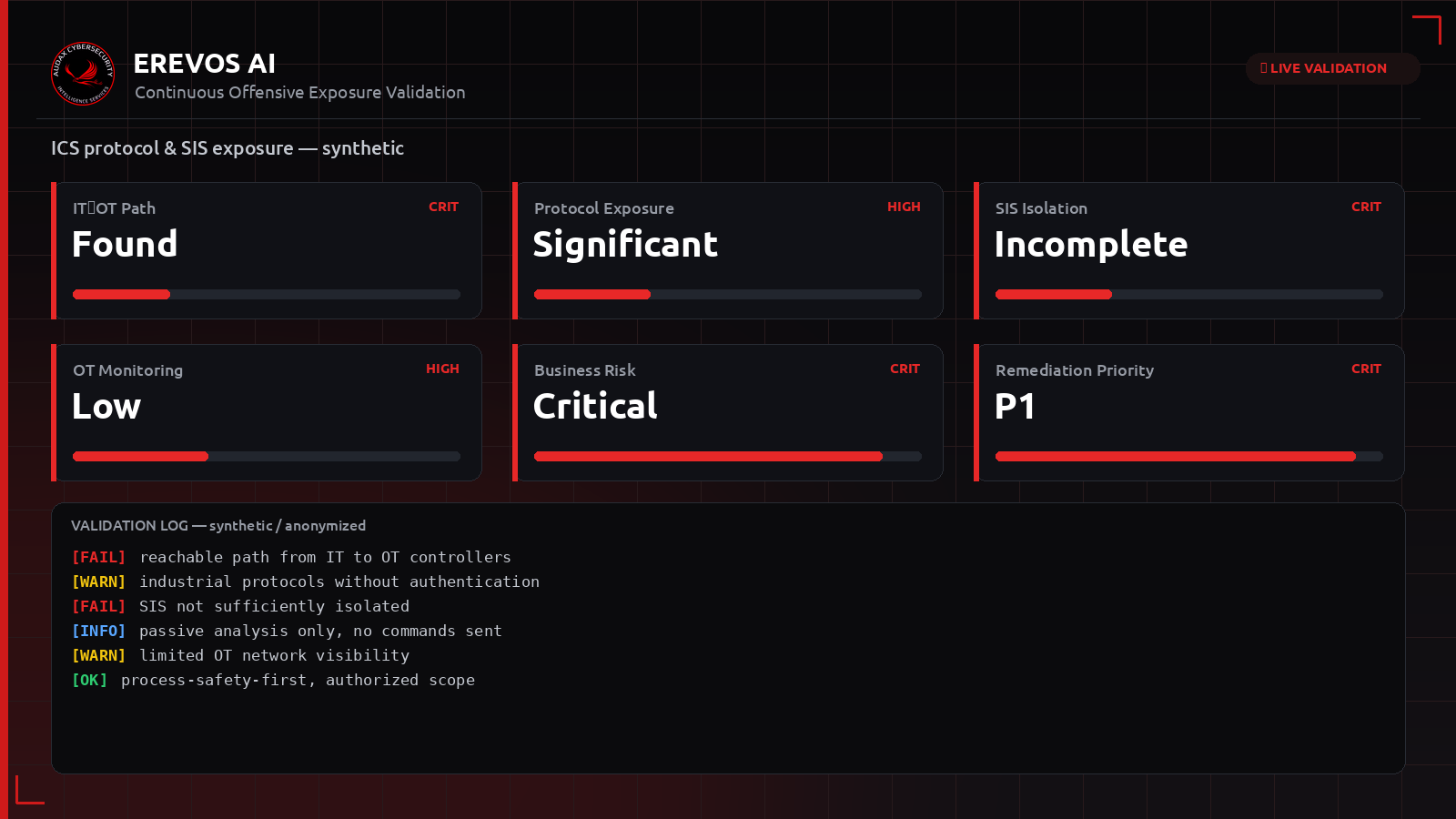Image resolution: width=1456 pixels, height=819 pixels.
Task: Select the log line limited OT network visibility
Action: 240,655
